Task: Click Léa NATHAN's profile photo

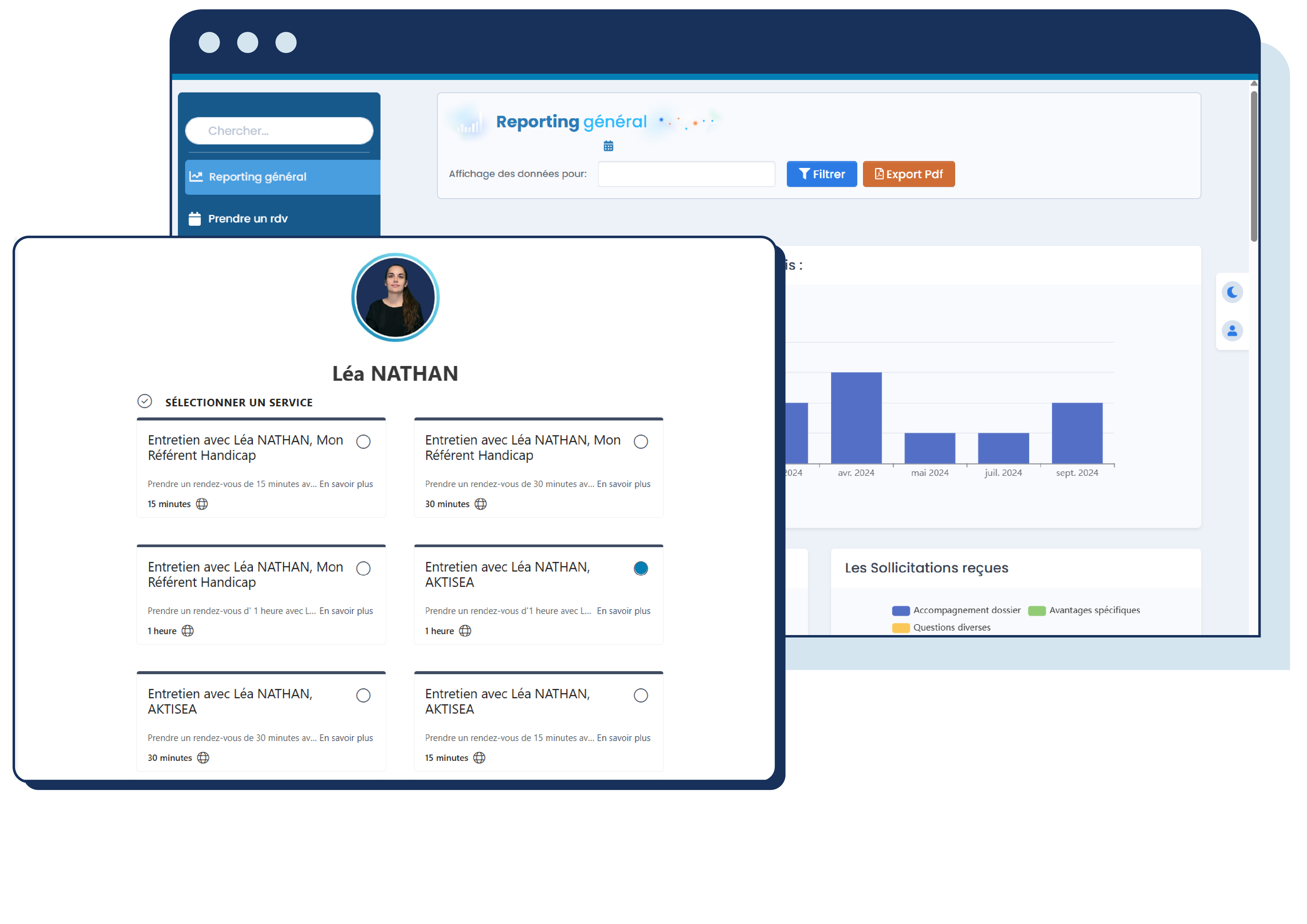Action: pyautogui.click(x=395, y=298)
